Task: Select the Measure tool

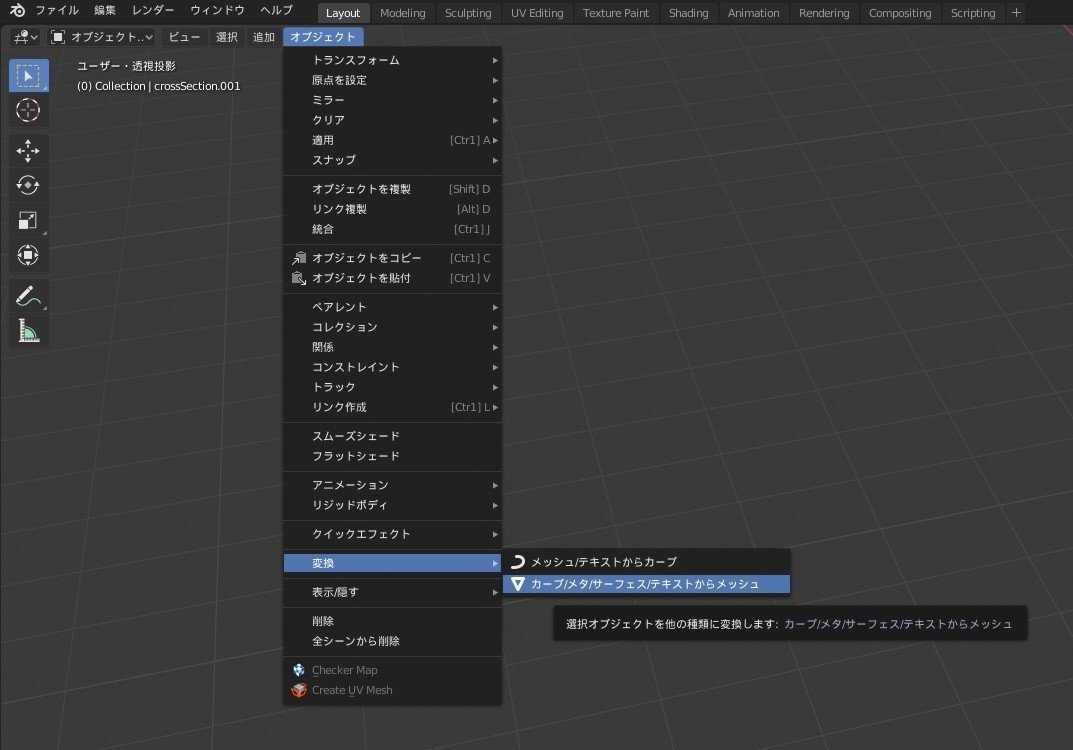Action: tap(28, 331)
